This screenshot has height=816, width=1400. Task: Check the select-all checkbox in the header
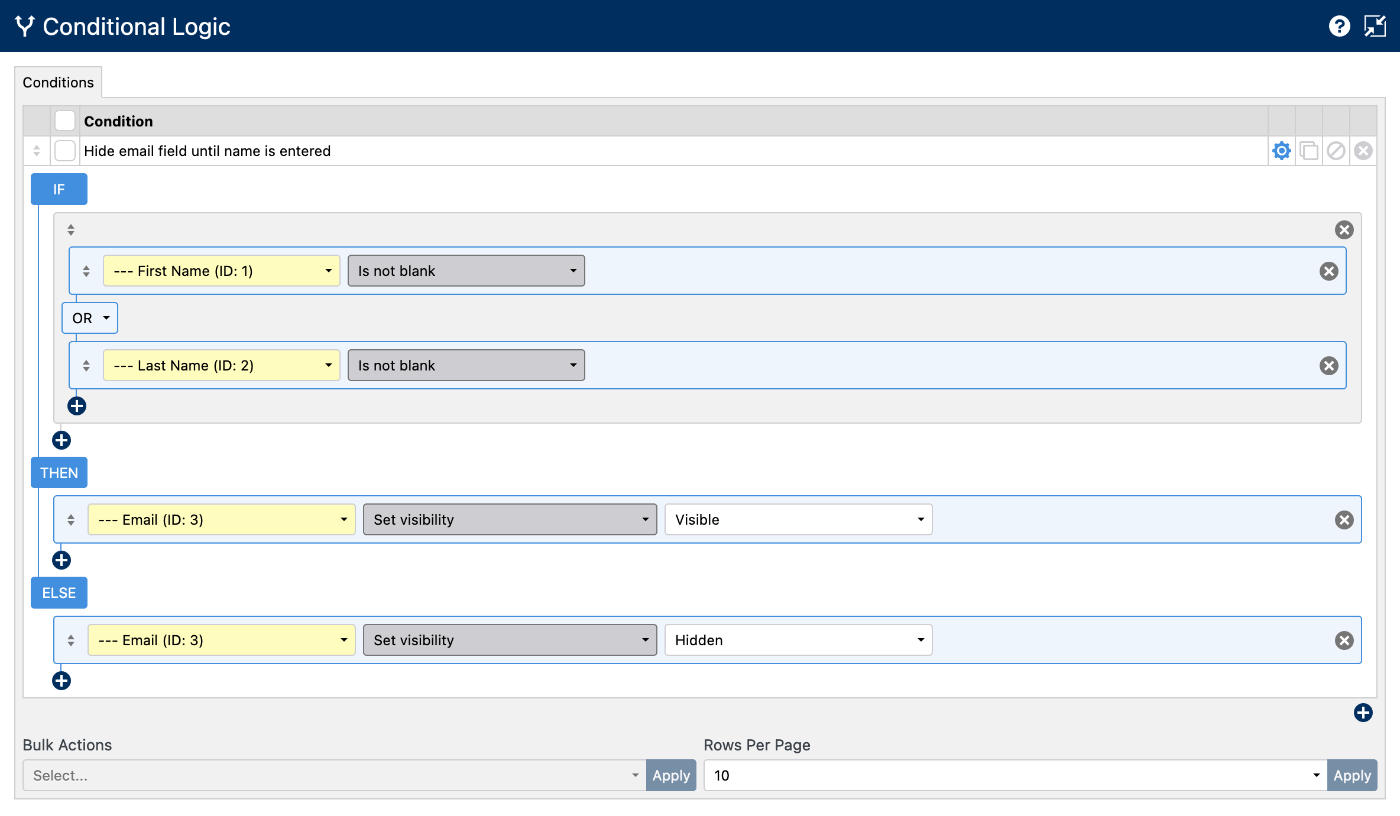point(64,119)
